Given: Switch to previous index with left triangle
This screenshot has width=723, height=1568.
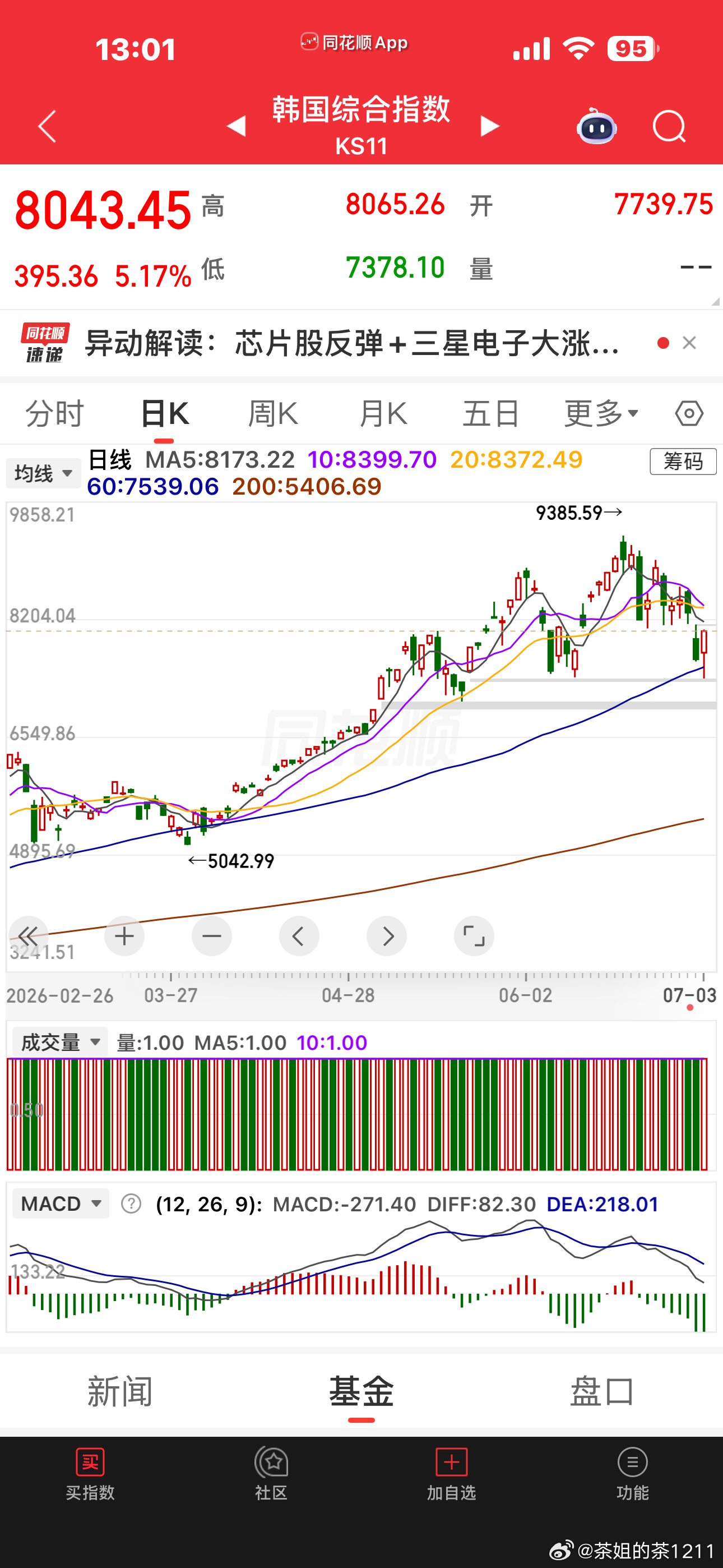Looking at the screenshot, I should click(236, 126).
